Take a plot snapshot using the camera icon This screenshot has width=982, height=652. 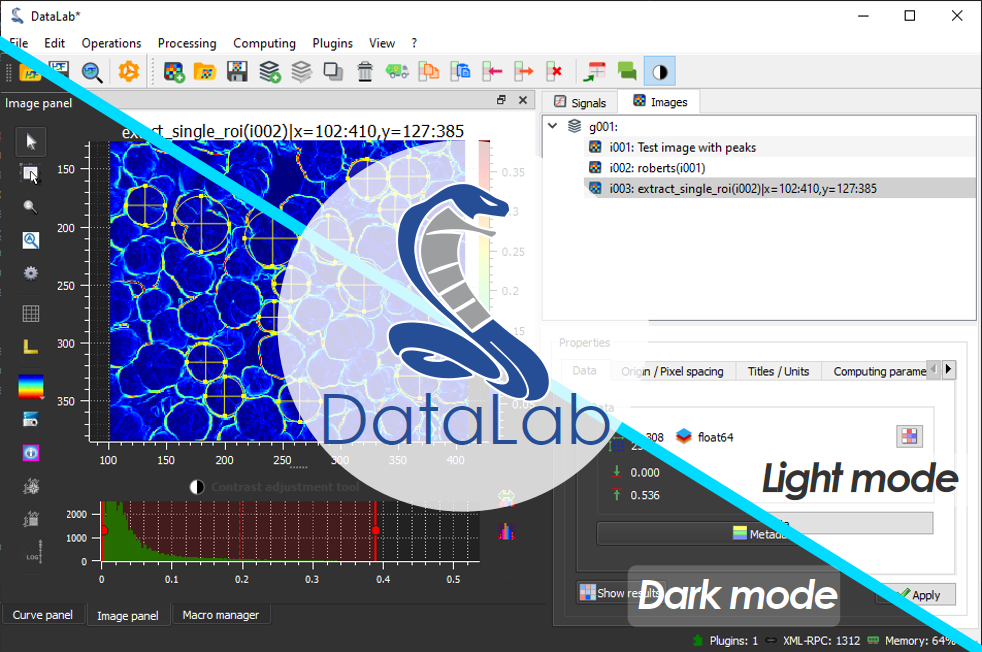[x=31, y=420]
